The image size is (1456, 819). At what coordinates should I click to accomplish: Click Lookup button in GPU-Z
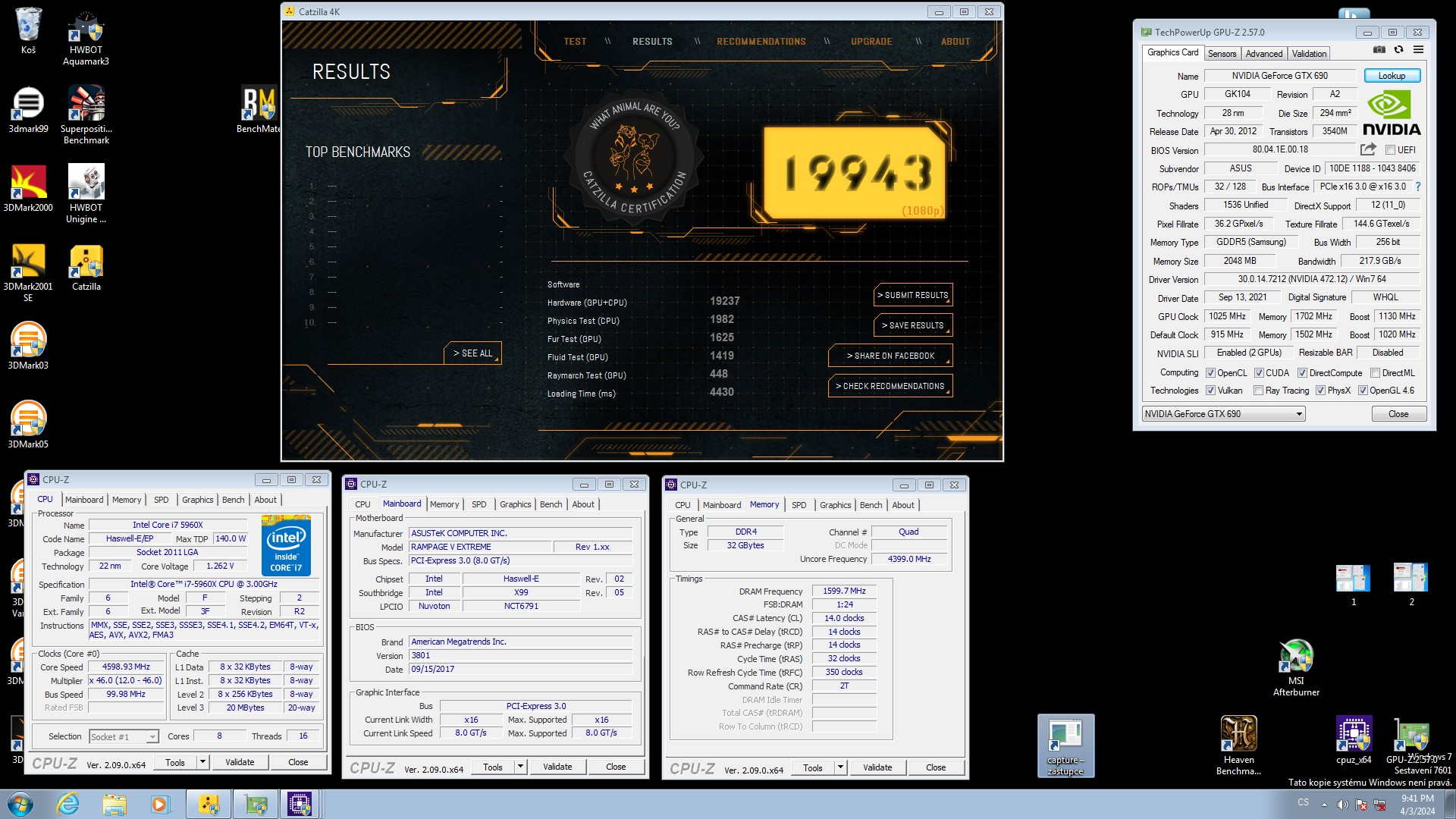pyautogui.click(x=1392, y=76)
